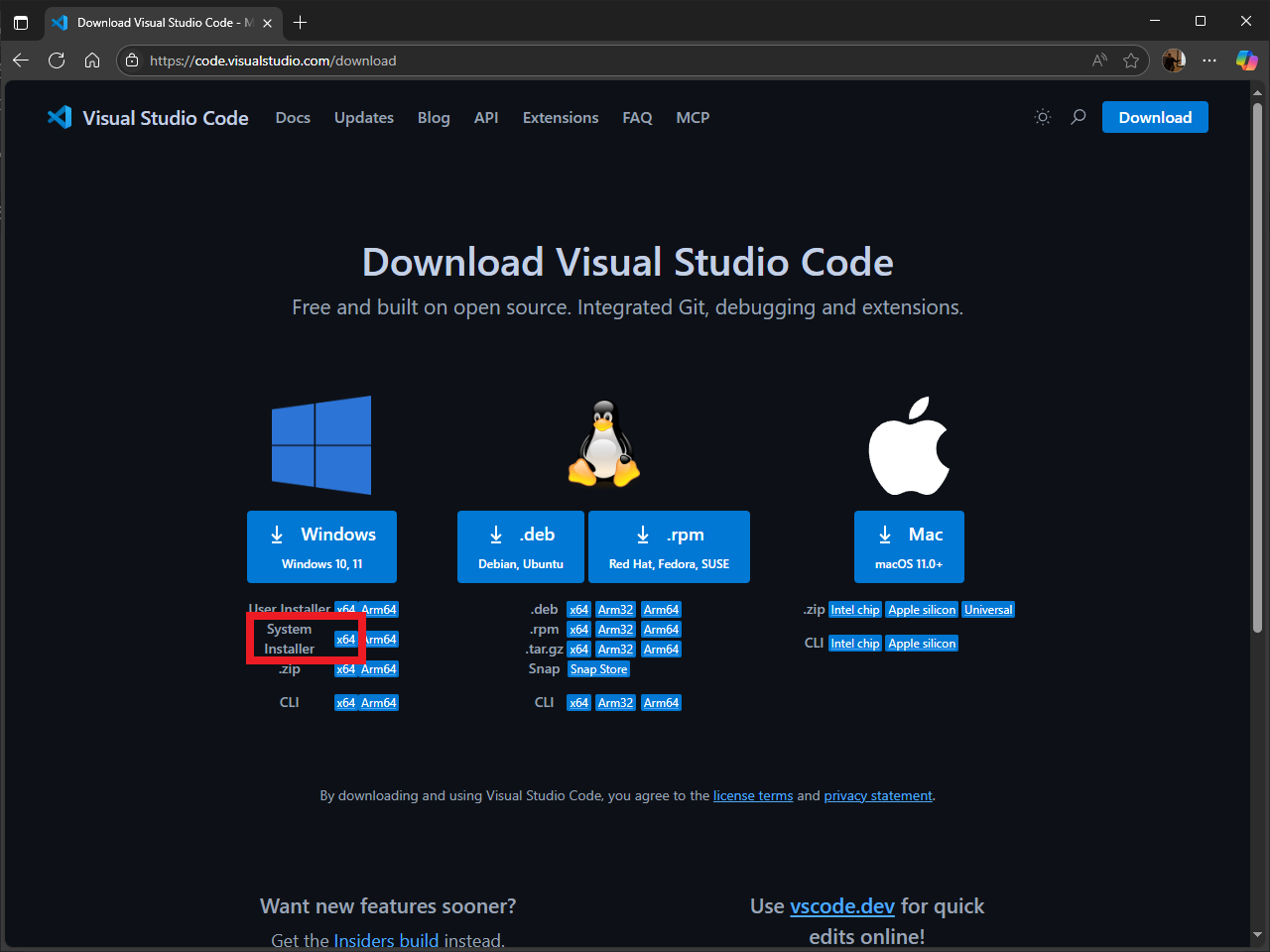Click Apple silicon for Mac CLI

coord(923,644)
